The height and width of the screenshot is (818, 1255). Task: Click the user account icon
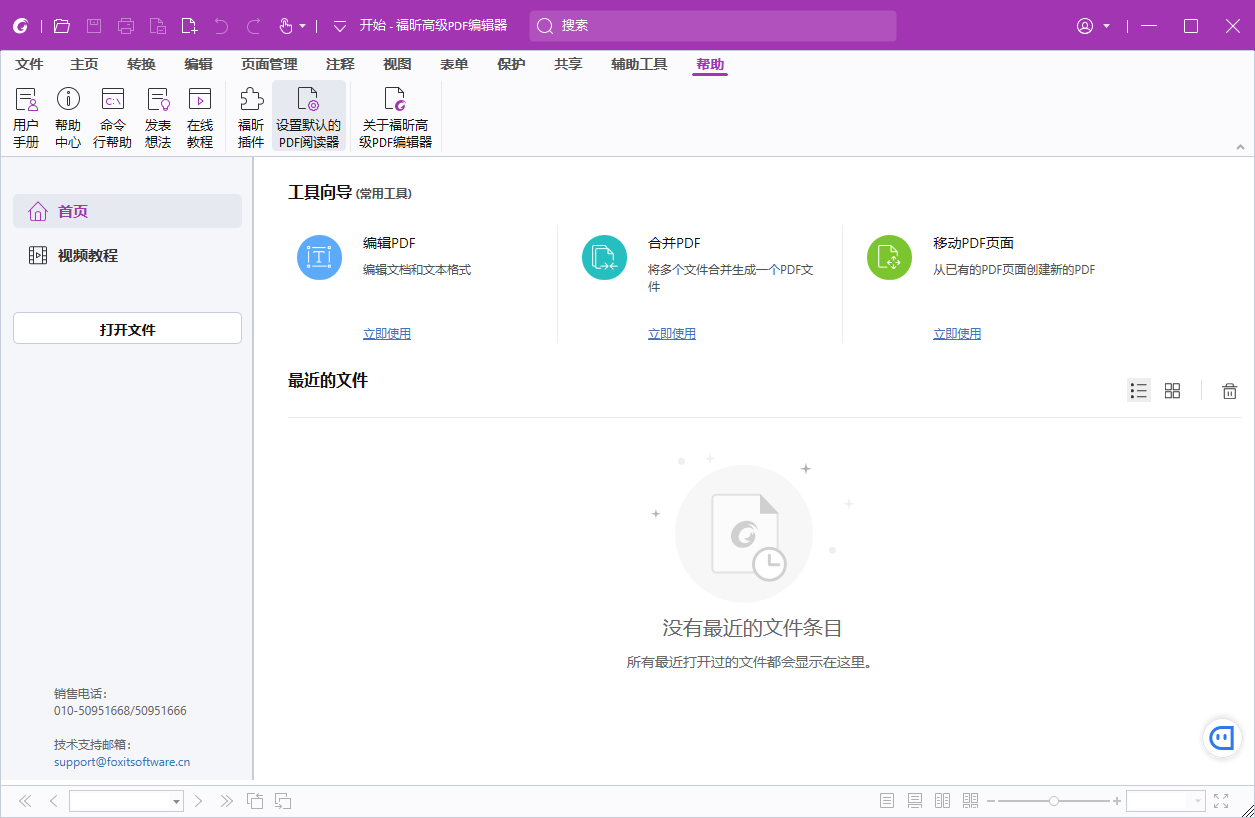(1085, 26)
